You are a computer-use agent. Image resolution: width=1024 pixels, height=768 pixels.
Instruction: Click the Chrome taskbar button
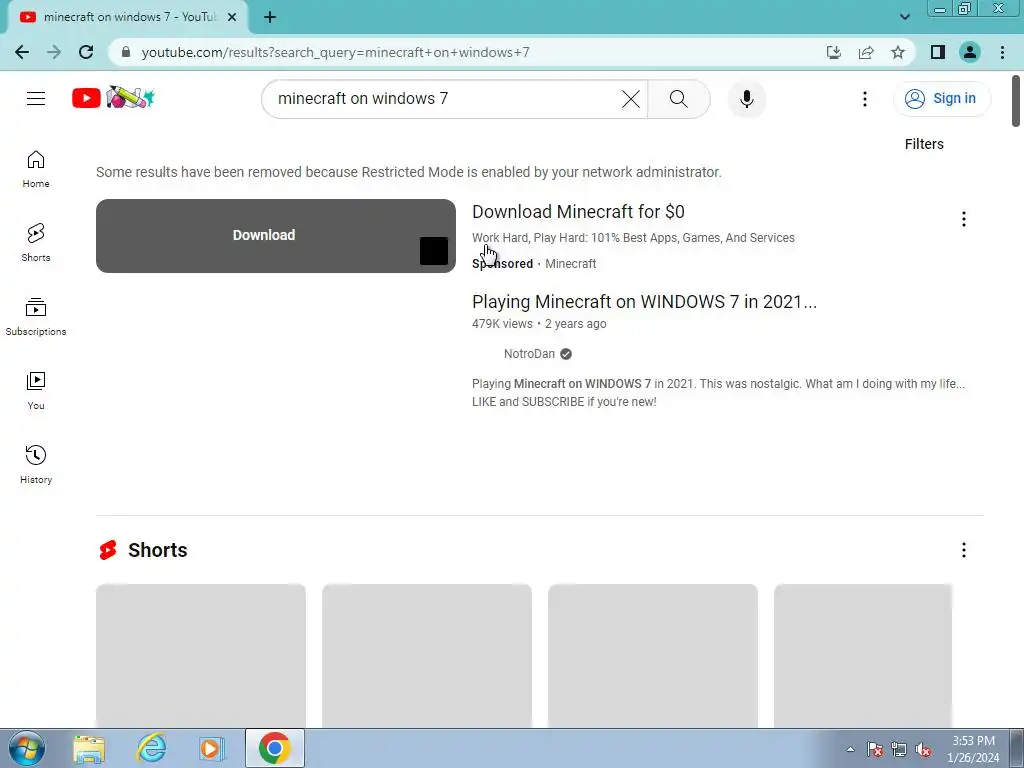click(275, 748)
